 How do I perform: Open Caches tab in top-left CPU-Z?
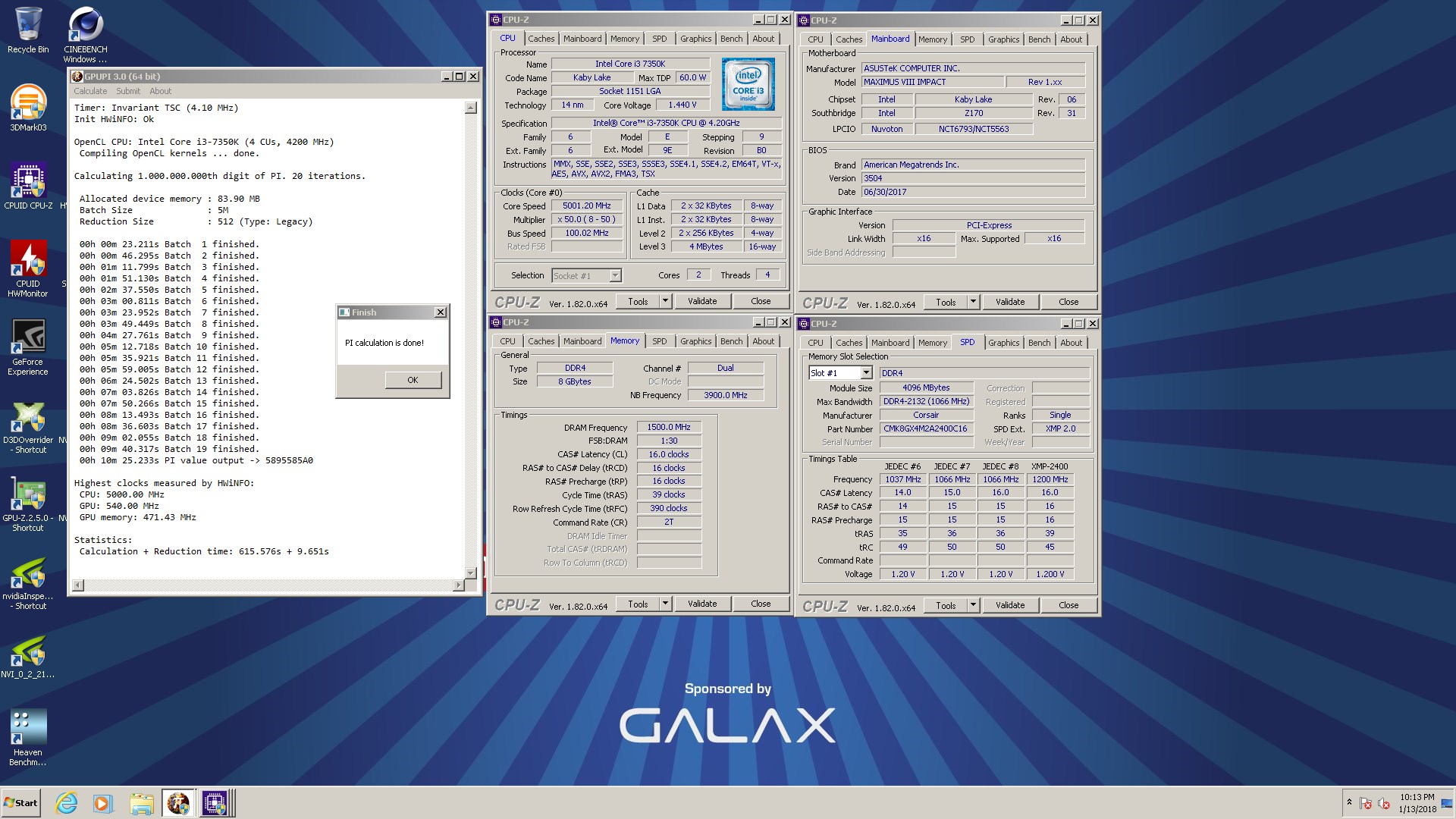(541, 39)
